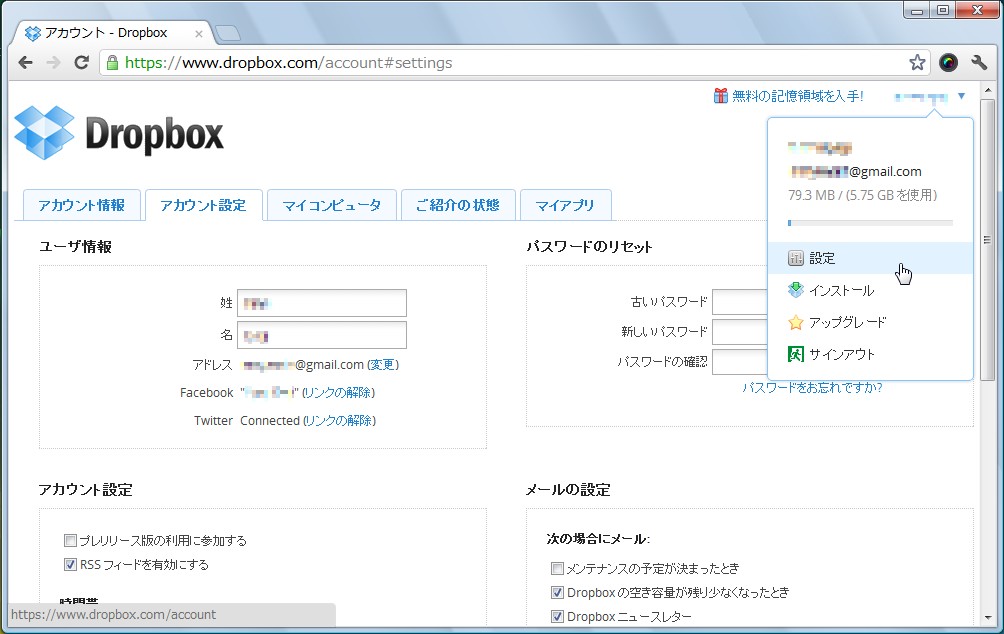Screen dimensions: 1004x634
Task: Click the ユーザ情報 heading
Action: click(x=76, y=247)
